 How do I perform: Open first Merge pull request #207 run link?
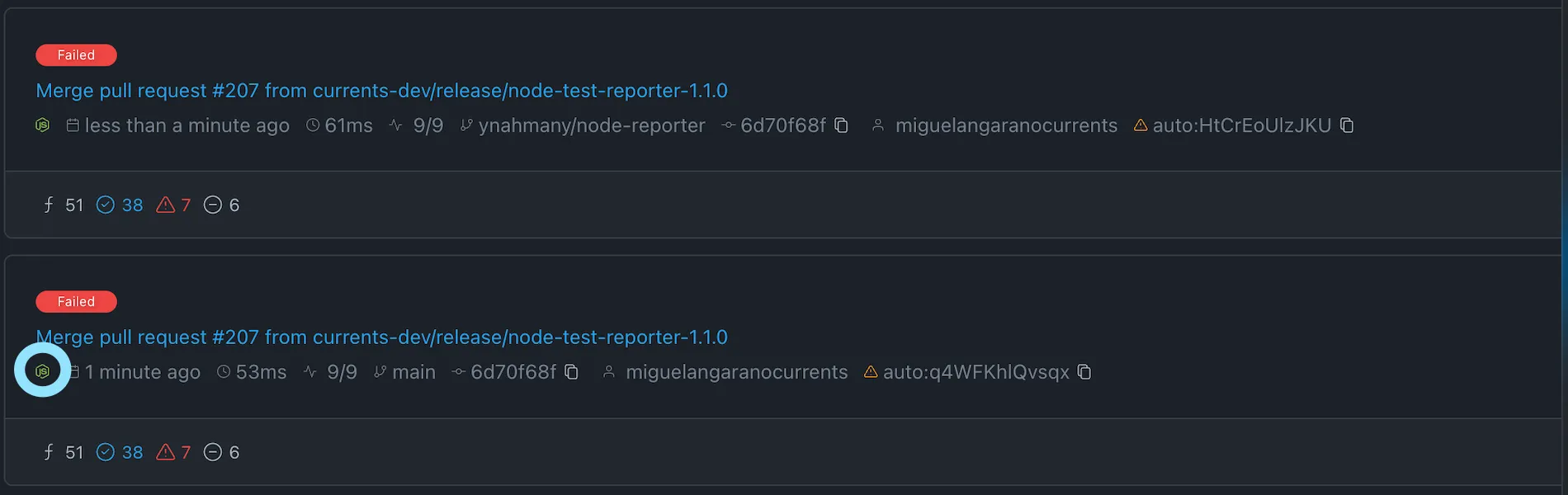click(x=381, y=91)
